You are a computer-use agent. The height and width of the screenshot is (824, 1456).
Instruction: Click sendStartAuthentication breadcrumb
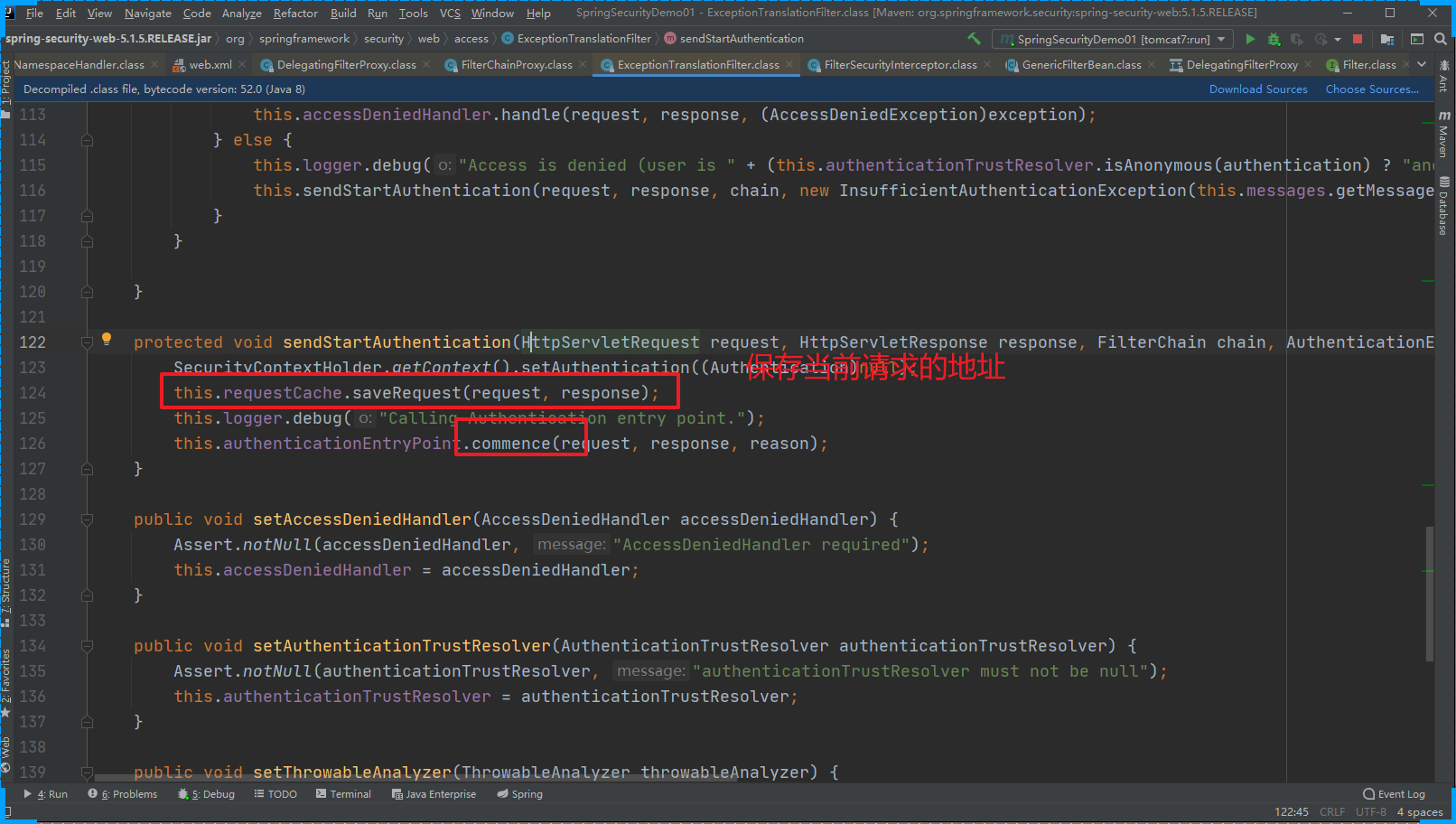tap(733, 39)
